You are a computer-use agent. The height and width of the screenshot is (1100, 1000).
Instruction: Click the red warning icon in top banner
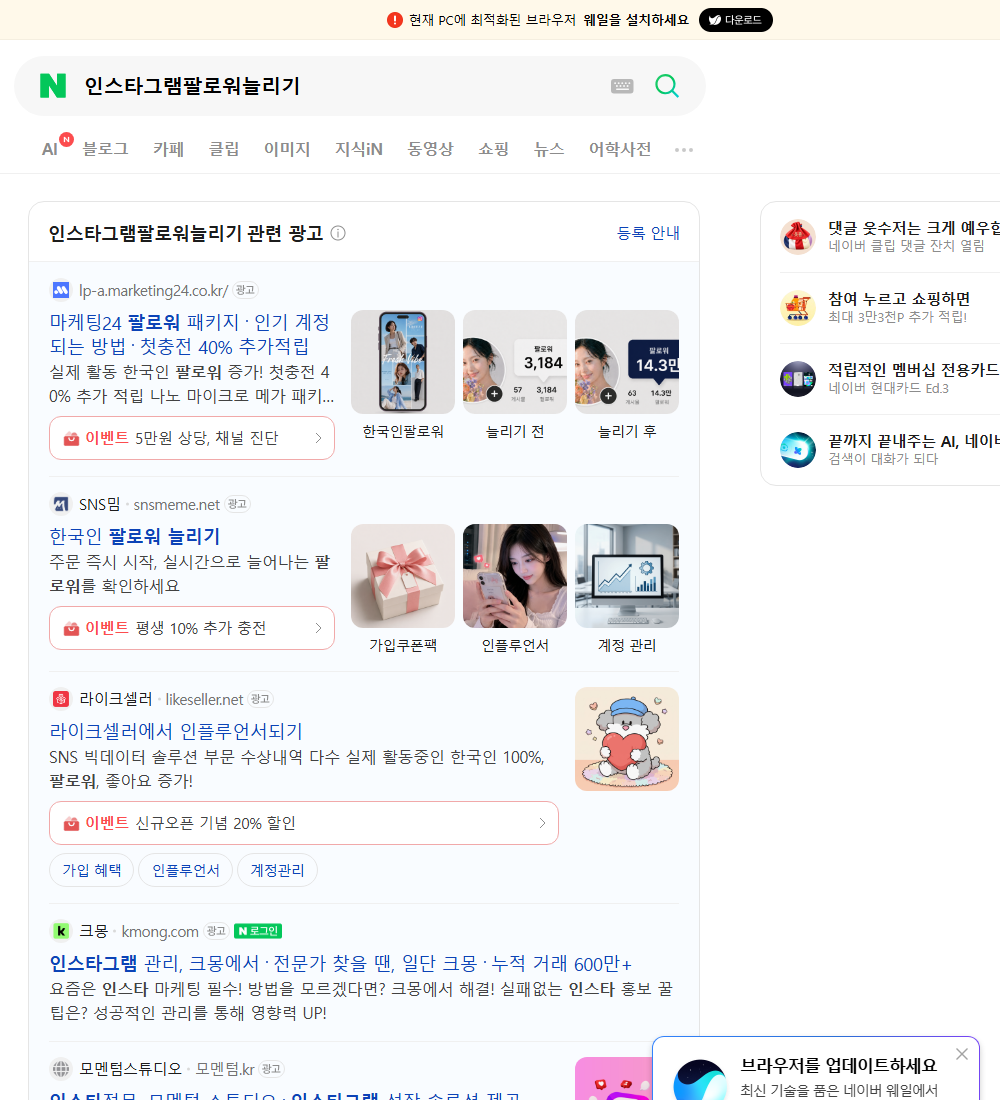[x=394, y=20]
